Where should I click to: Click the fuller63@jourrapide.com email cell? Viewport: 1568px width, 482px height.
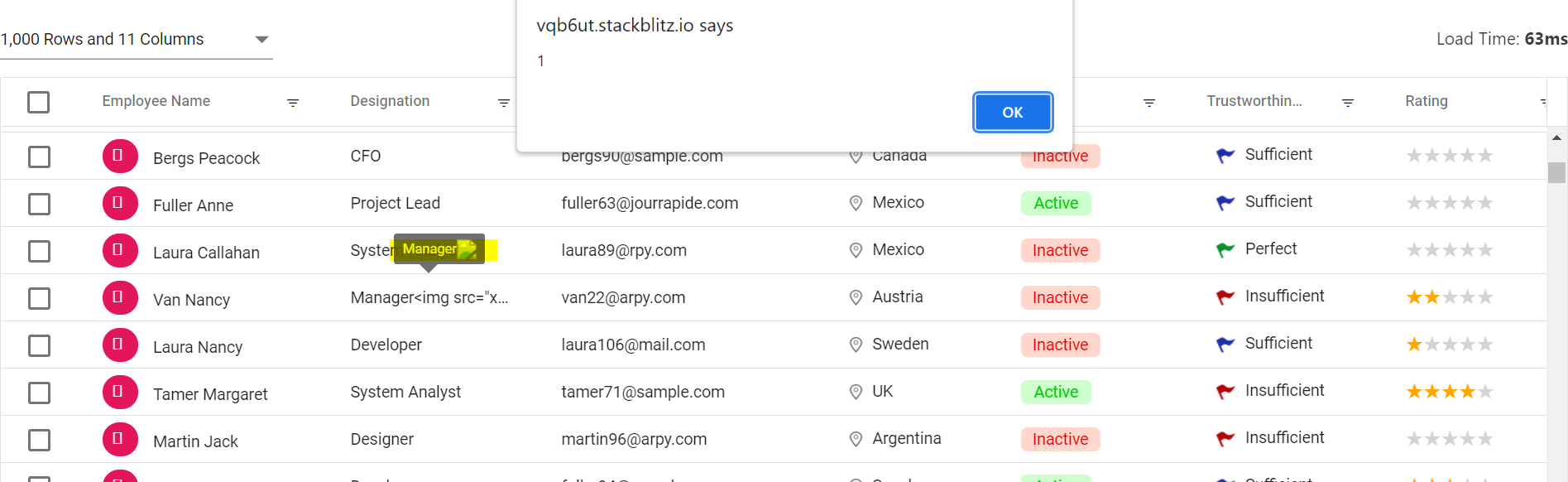pos(650,203)
